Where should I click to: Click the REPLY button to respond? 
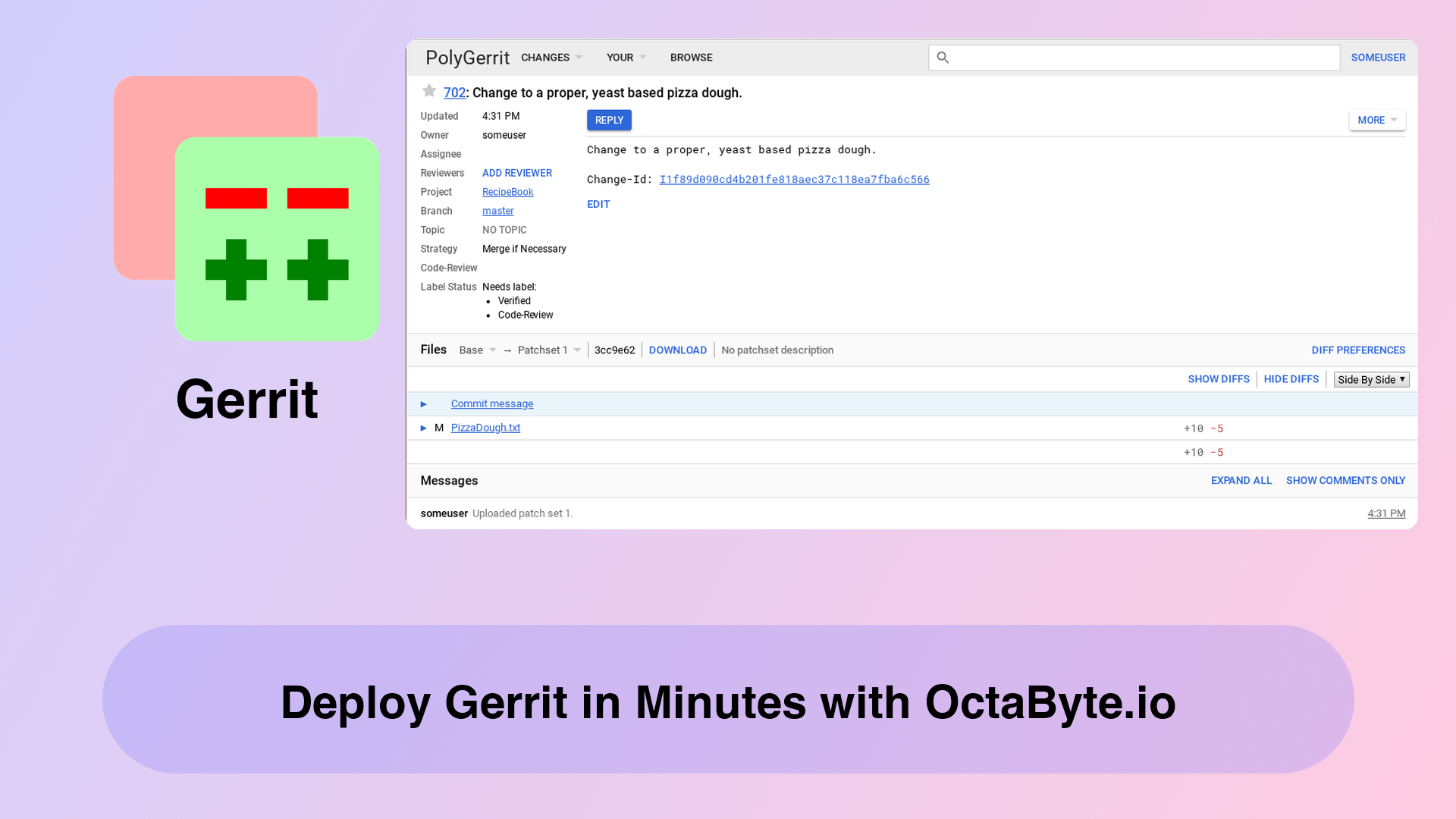click(x=609, y=120)
